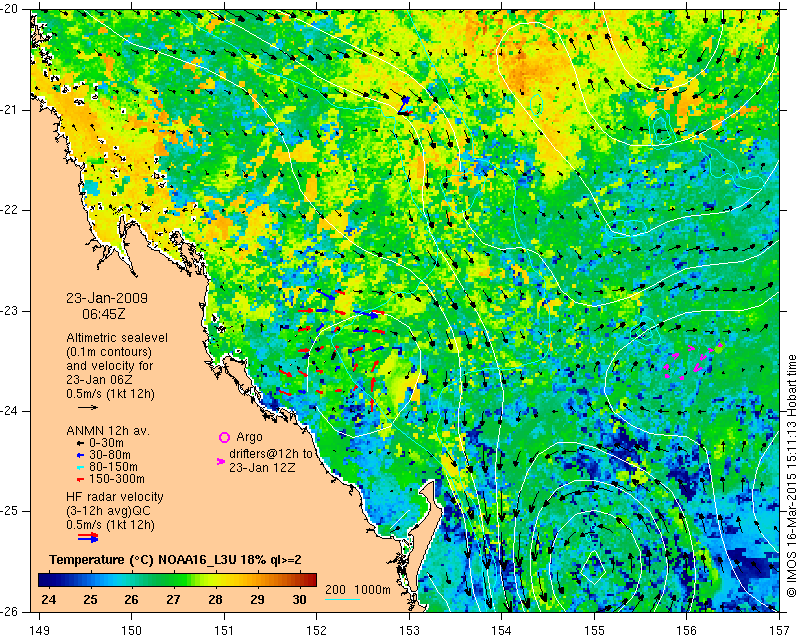Click the black 0-30m ANMN arrow marker
The image size is (800, 640).
pyautogui.click(x=80, y=443)
